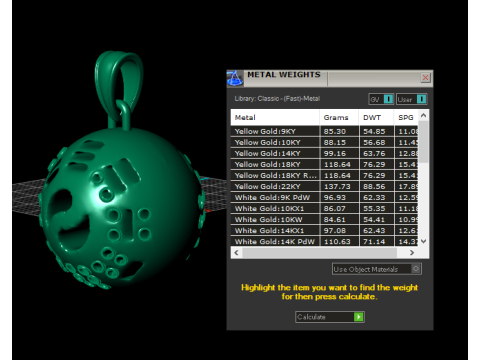480x360 pixels.
Task: Select the Yellow Gold:18KY R... row
Action: tap(324, 175)
